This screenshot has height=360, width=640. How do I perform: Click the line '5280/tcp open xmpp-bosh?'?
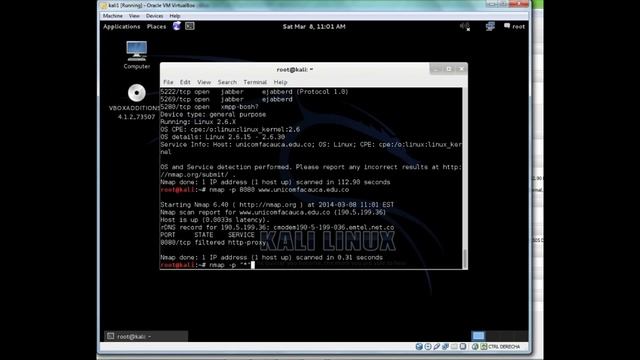pyautogui.click(x=209, y=107)
